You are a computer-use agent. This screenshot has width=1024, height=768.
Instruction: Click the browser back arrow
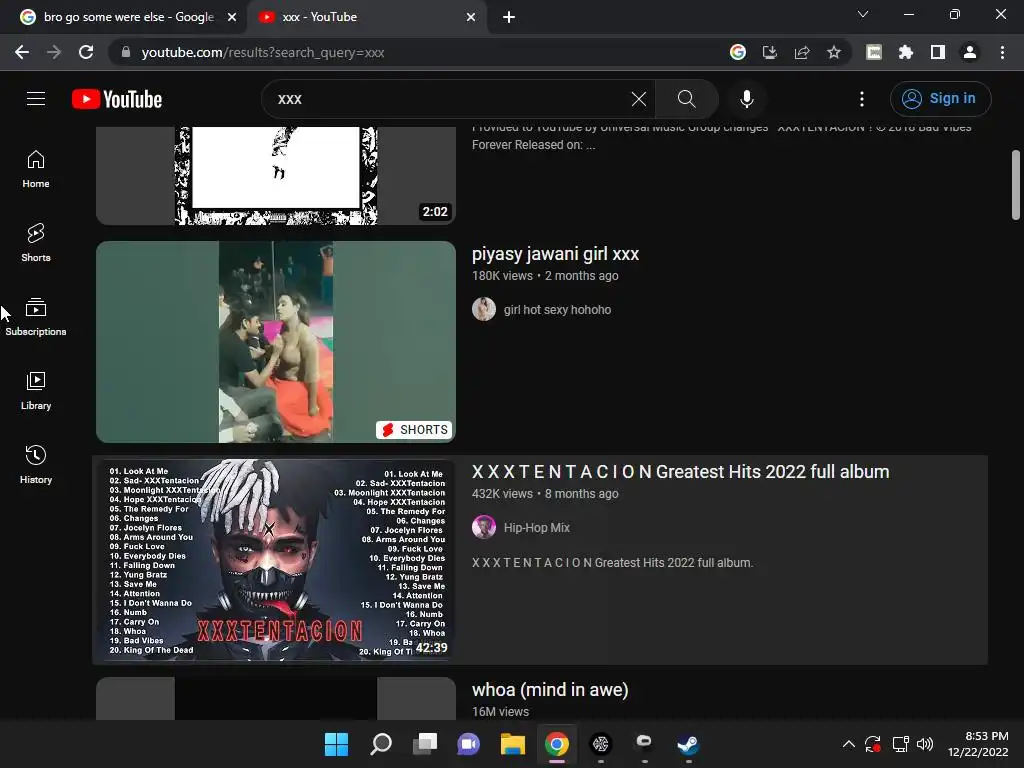[22, 52]
